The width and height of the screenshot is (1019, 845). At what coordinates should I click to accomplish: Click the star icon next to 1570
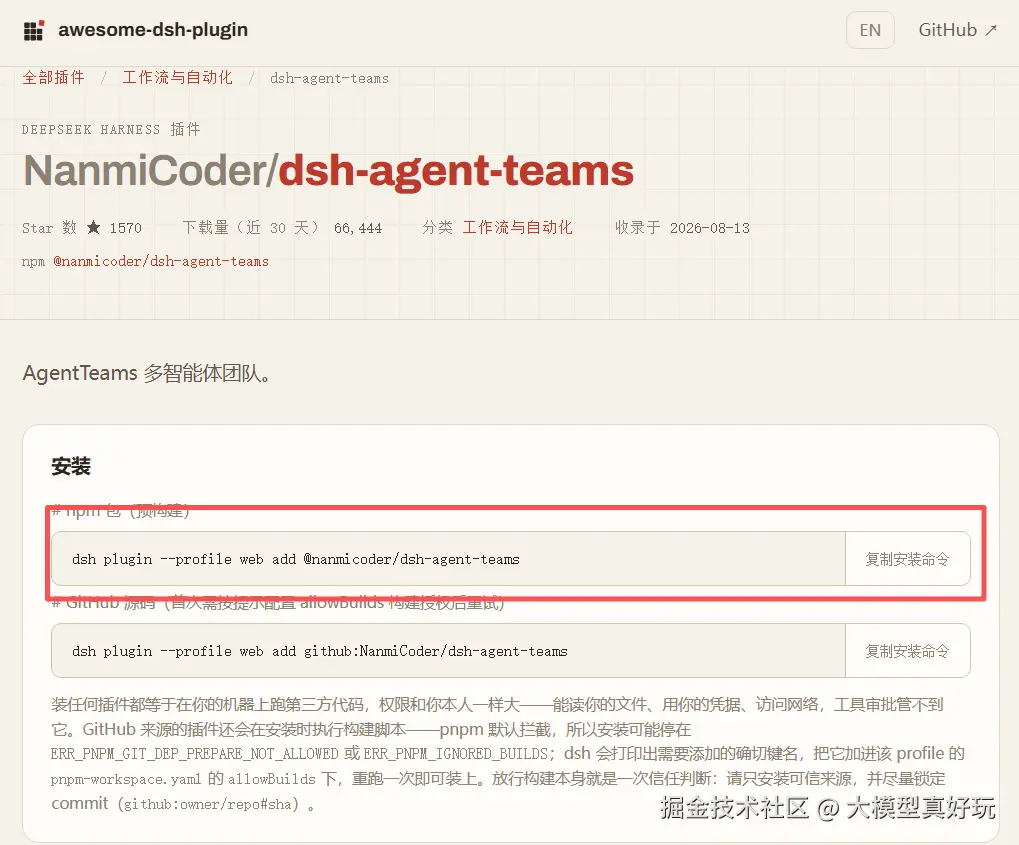click(94, 228)
